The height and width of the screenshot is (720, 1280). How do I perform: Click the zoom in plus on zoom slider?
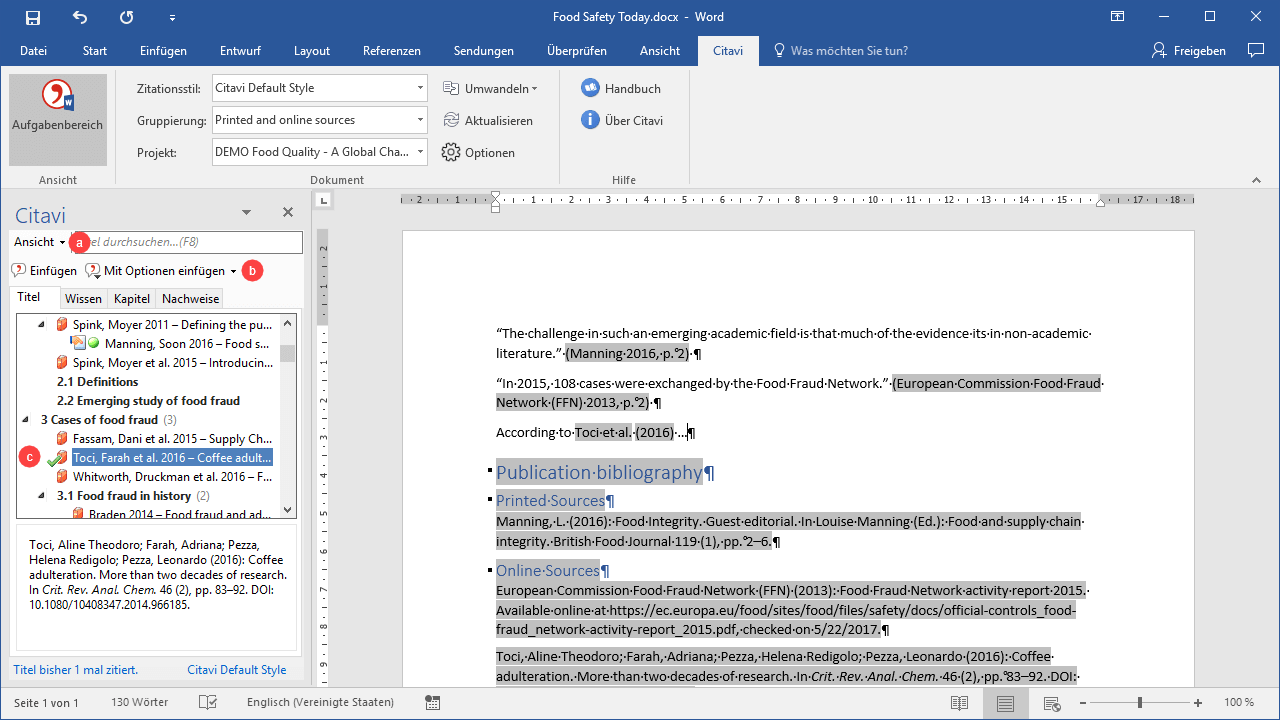(x=1198, y=703)
